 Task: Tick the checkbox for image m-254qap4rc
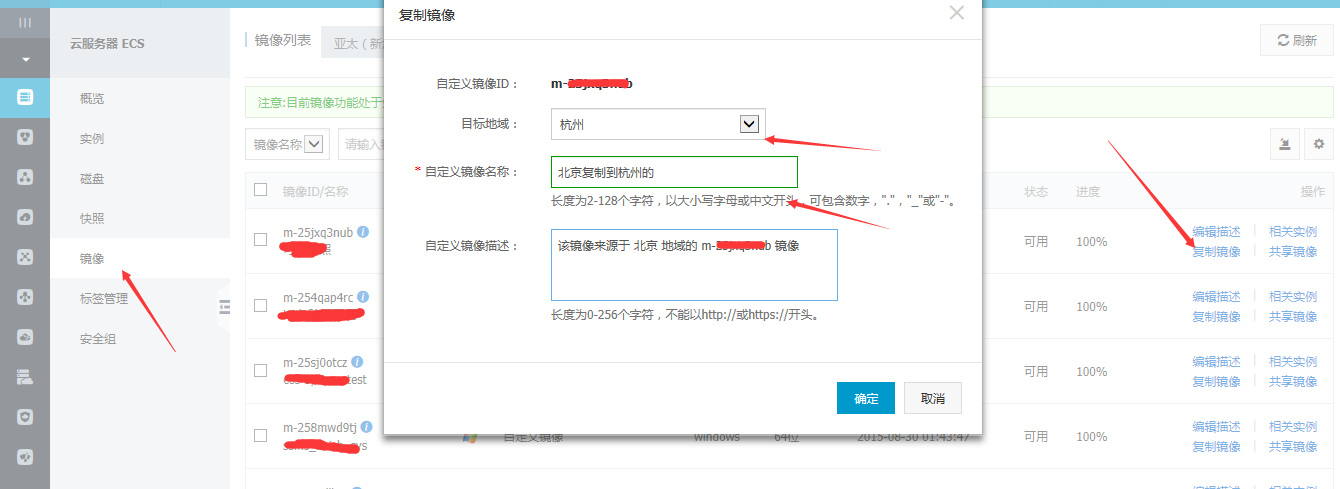pyautogui.click(x=261, y=306)
